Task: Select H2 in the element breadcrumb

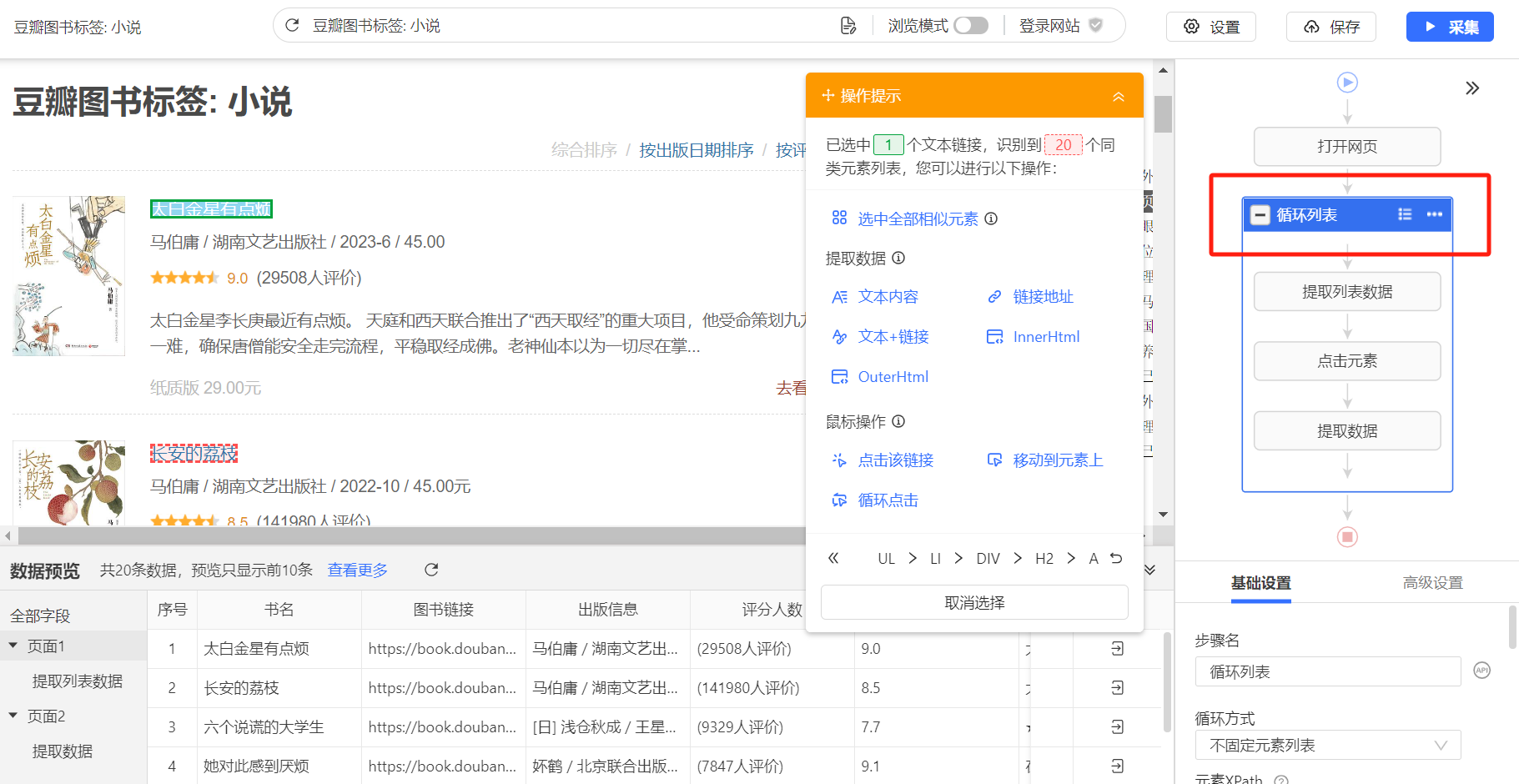Action: point(1044,559)
